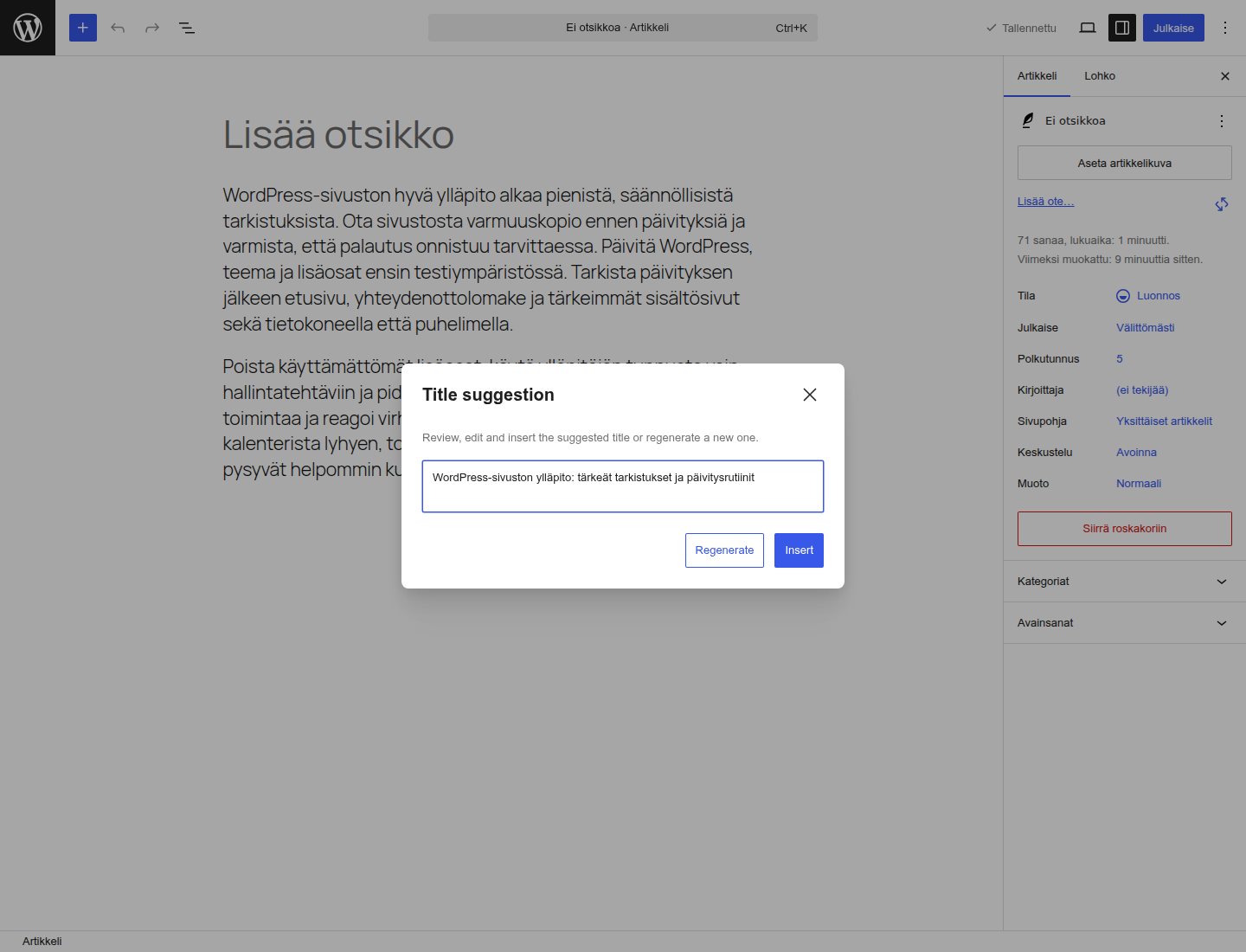This screenshot has width=1246, height=952.
Task: Click the Insert button
Action: pos(799,550)
